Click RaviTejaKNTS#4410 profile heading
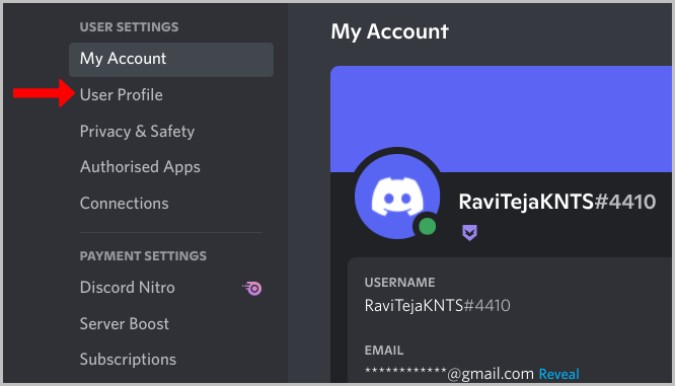The image size is (675, 386). (557, 202)
